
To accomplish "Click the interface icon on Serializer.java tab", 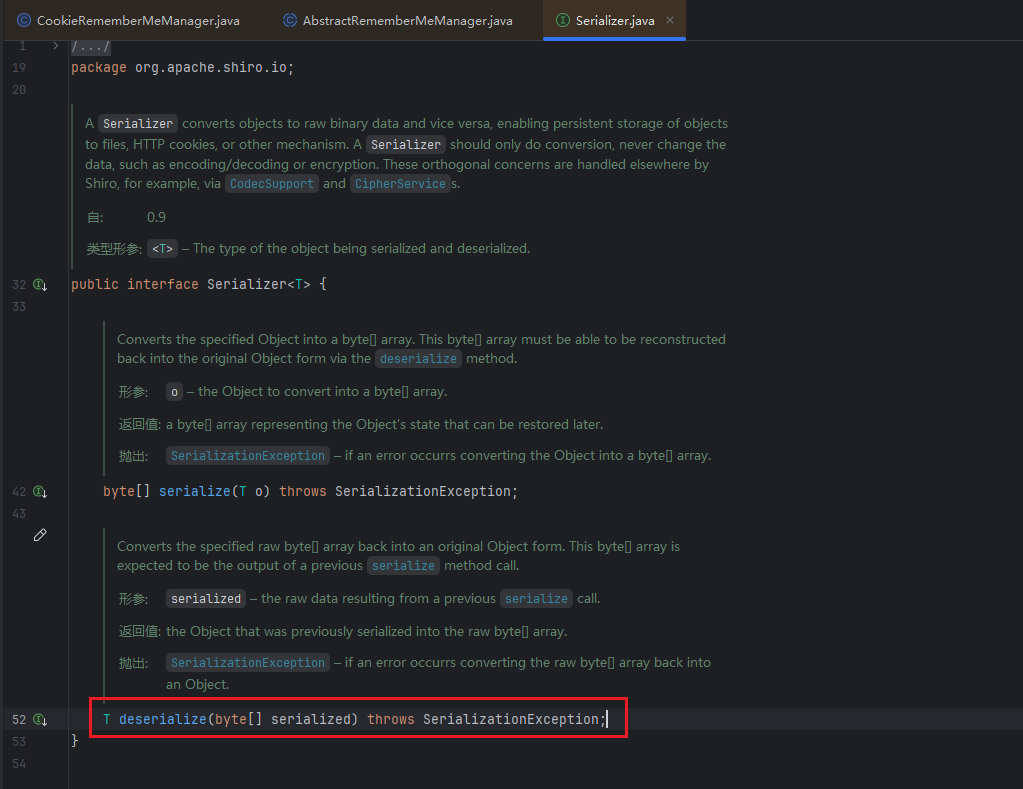I will (562, 20).
